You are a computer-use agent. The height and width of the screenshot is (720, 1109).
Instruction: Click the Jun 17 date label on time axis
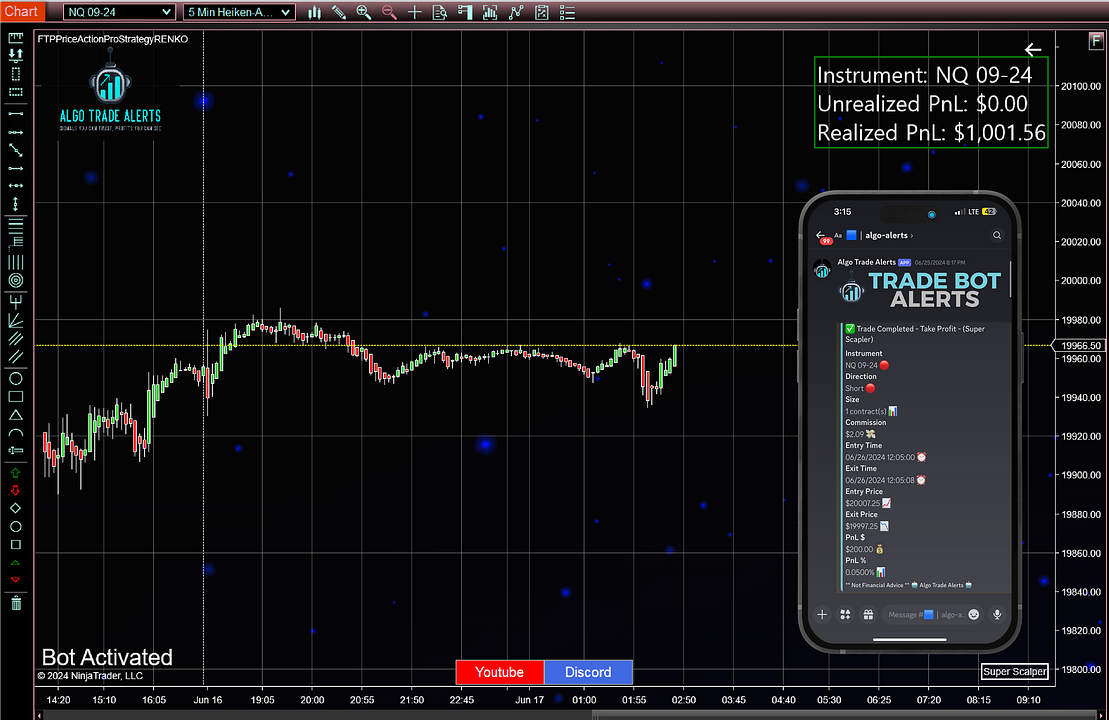[529, 699]
